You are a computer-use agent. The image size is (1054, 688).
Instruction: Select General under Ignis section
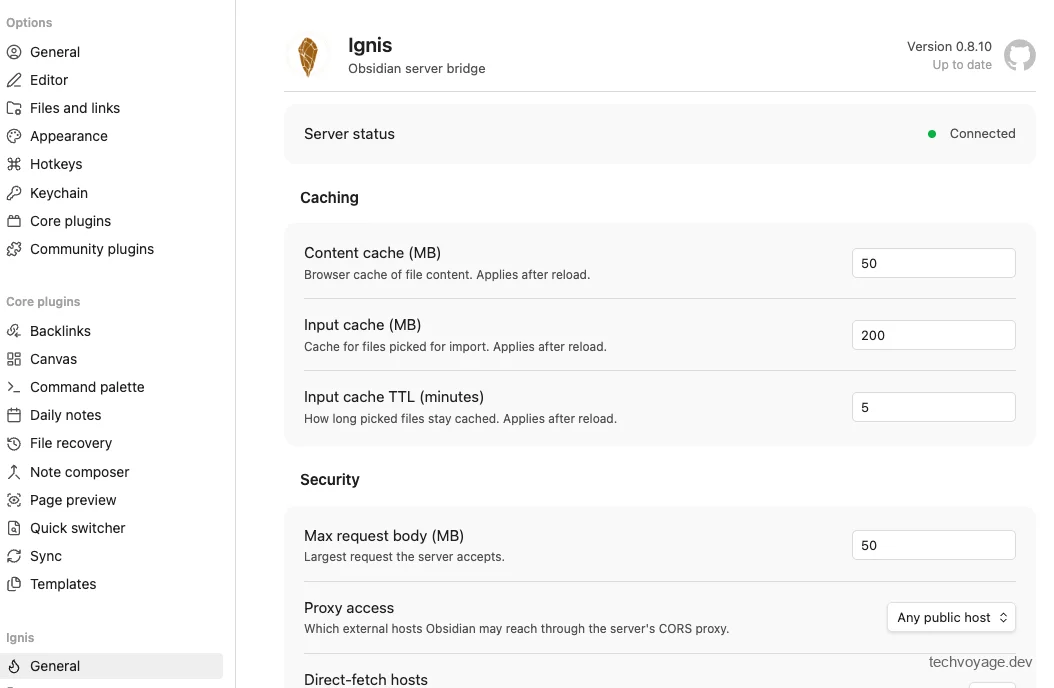click(112, 666)
